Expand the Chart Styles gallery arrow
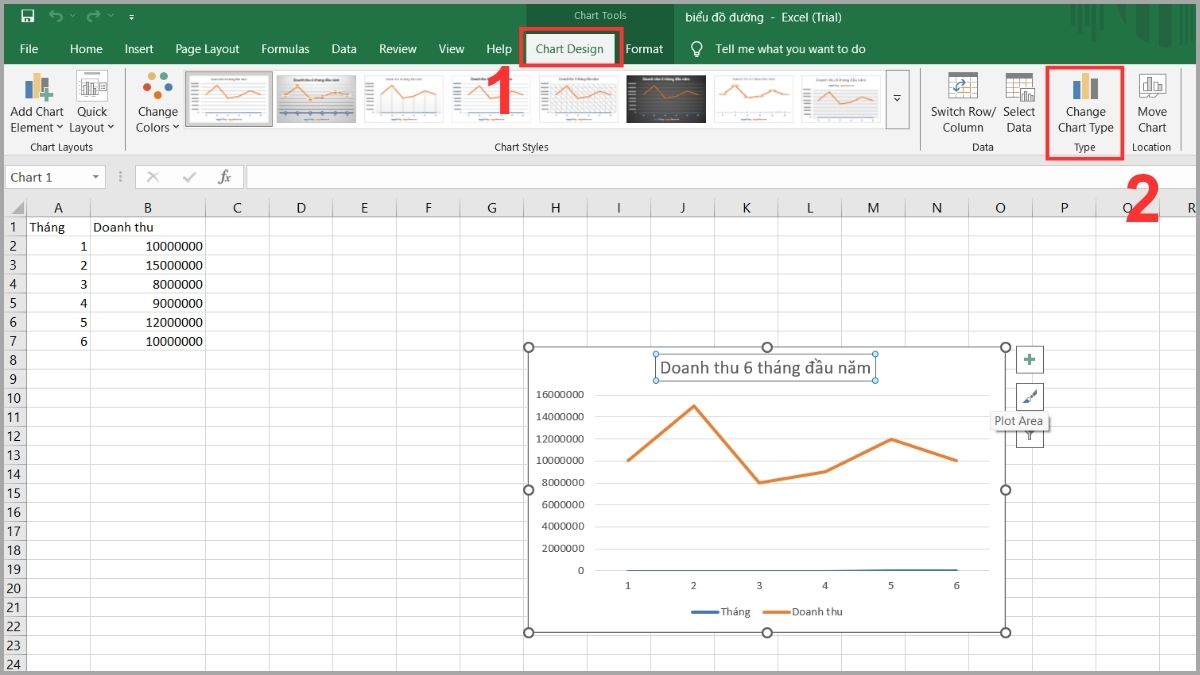Viewport: 1200px width, 675px height. [897, 98]
